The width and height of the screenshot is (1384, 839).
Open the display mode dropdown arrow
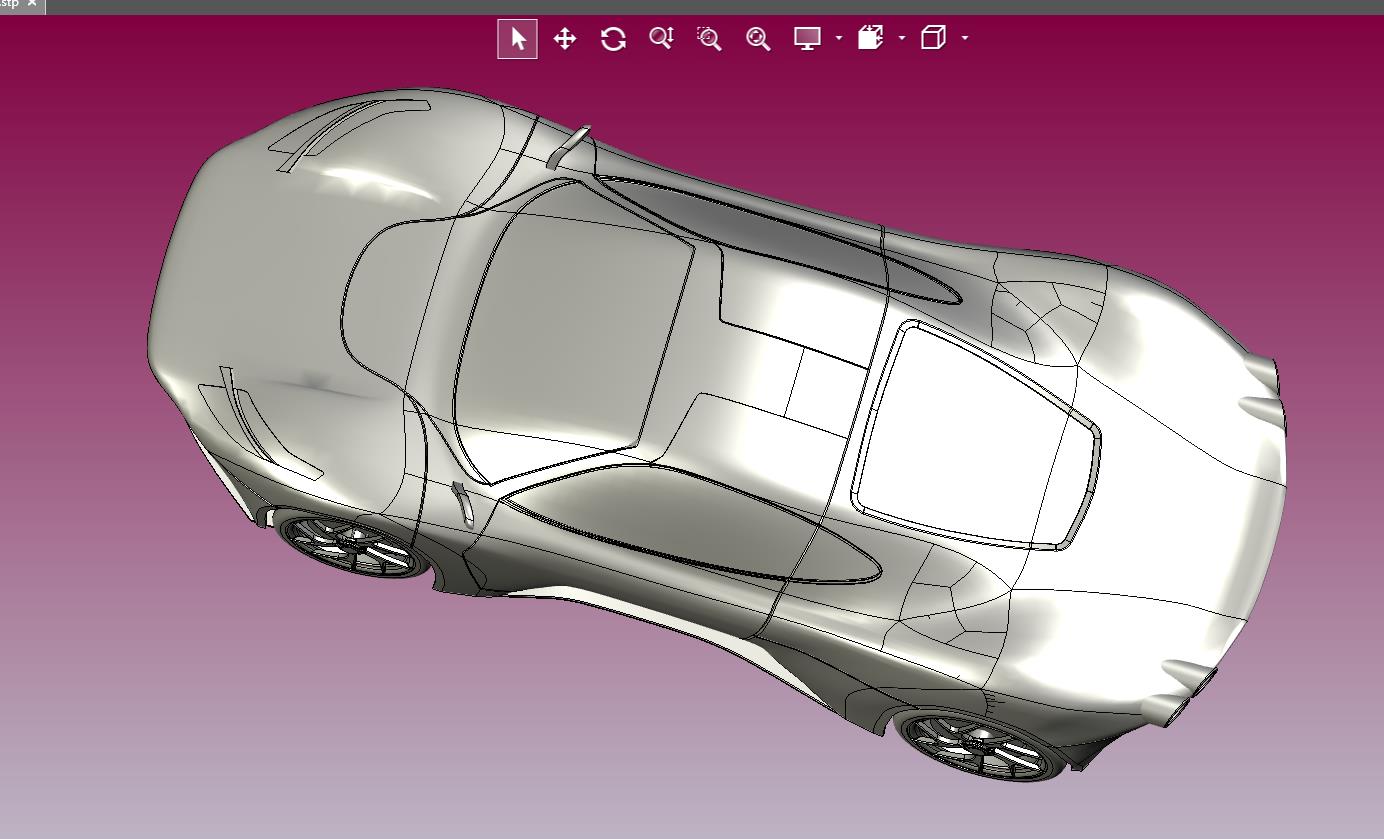pyautogui.click(x=839, y=39)
